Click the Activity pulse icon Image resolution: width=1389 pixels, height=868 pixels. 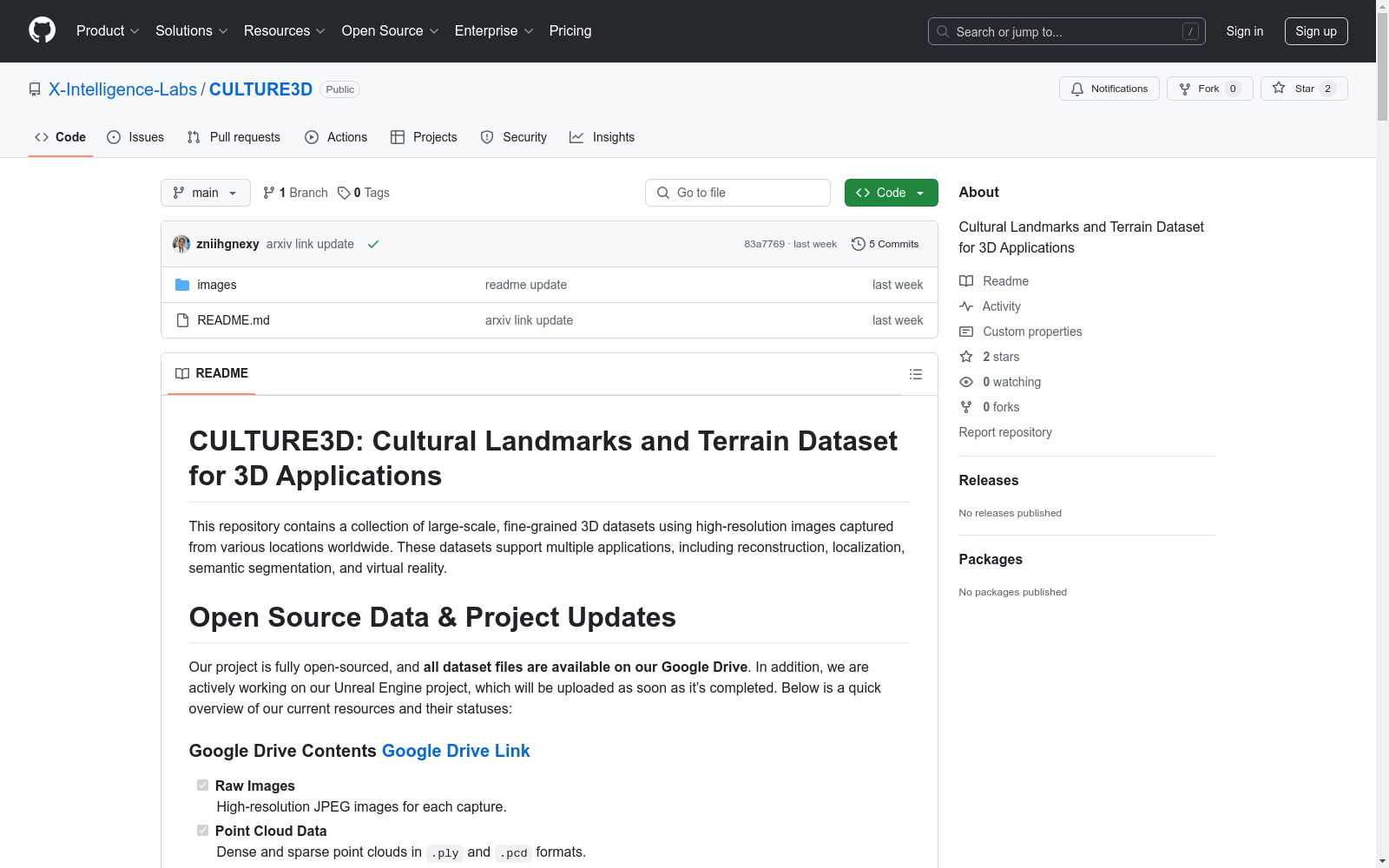point(966,306)
